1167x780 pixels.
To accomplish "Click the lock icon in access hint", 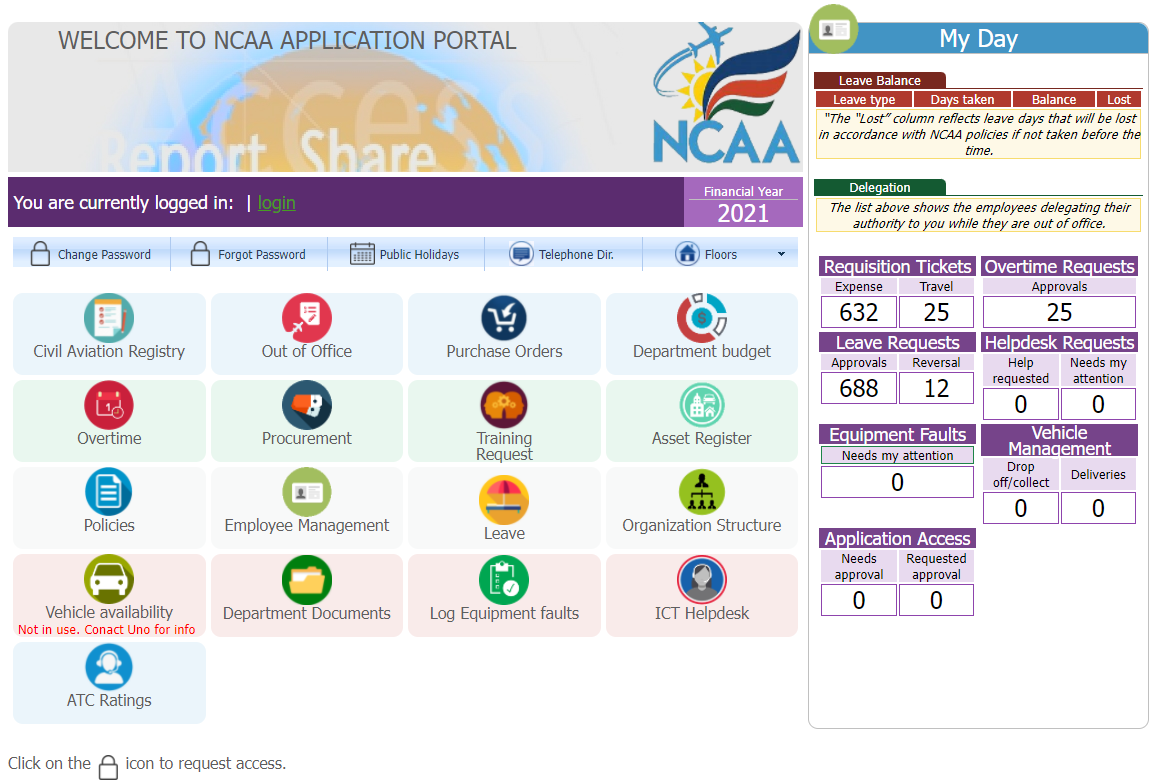I will tap(109, 767).
